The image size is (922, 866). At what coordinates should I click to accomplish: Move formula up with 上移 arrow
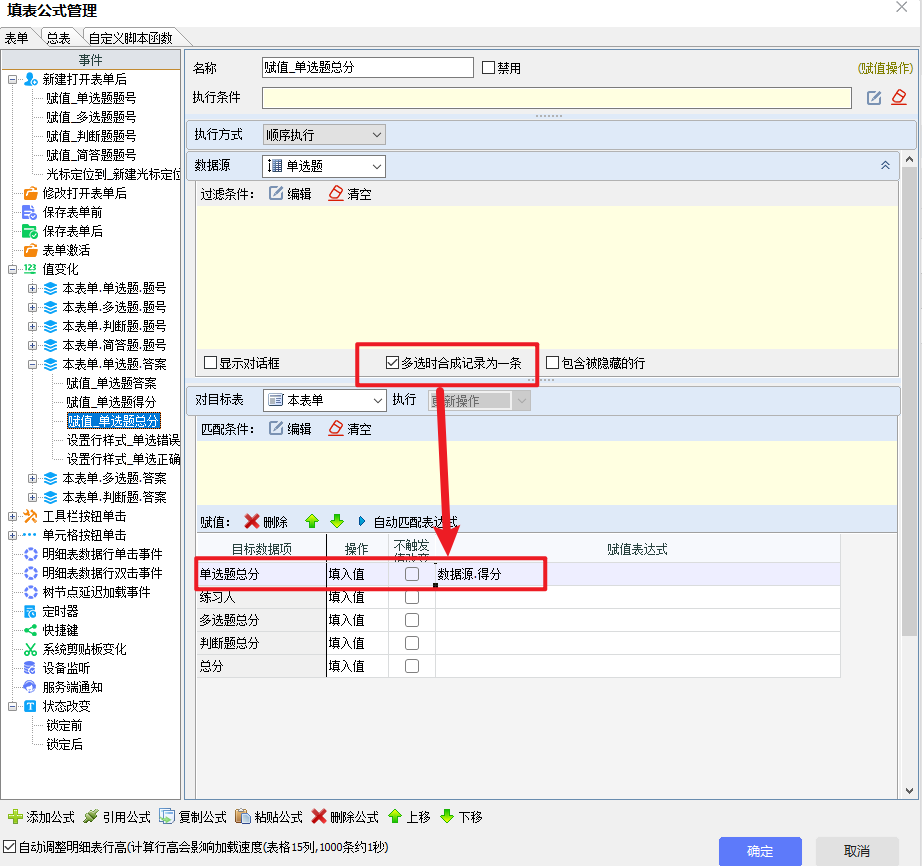395,817
